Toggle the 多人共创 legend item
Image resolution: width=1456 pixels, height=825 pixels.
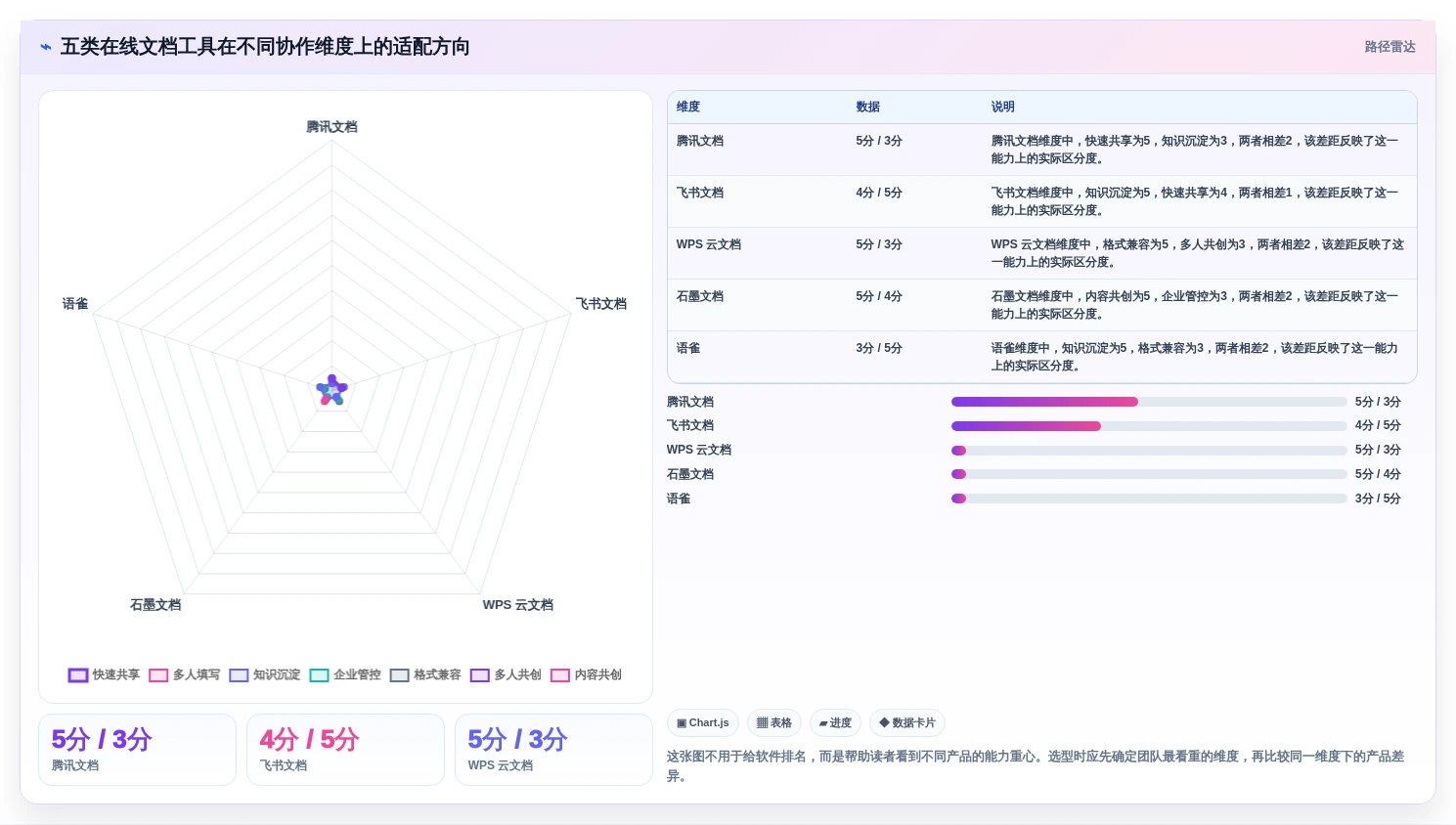506,675
